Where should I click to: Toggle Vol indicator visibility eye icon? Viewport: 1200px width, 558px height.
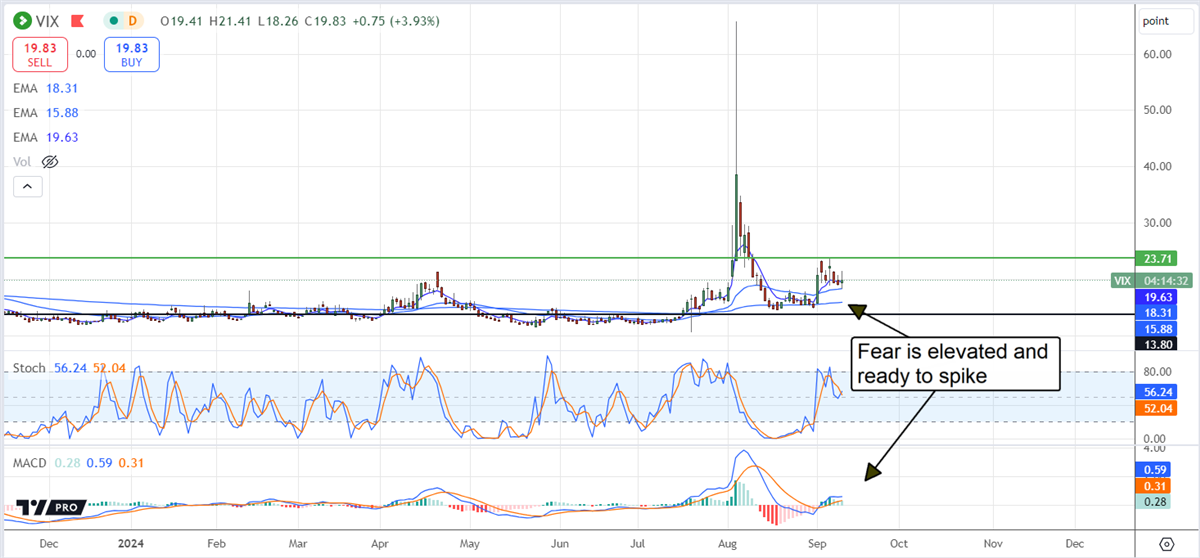coord(51,161)
